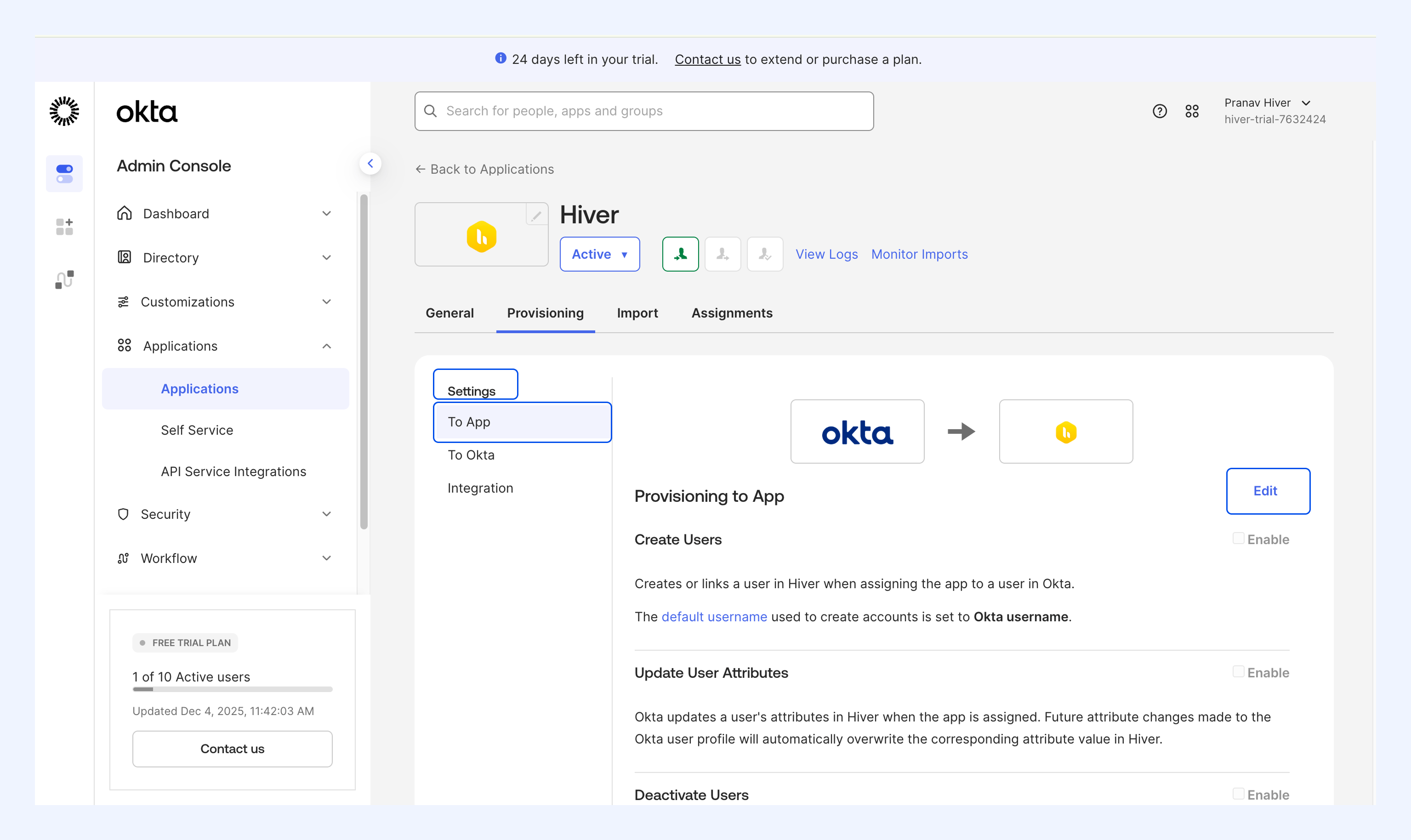1411x840 pixels.
Task: Switch to the General tab
Action: pos(450,313)
